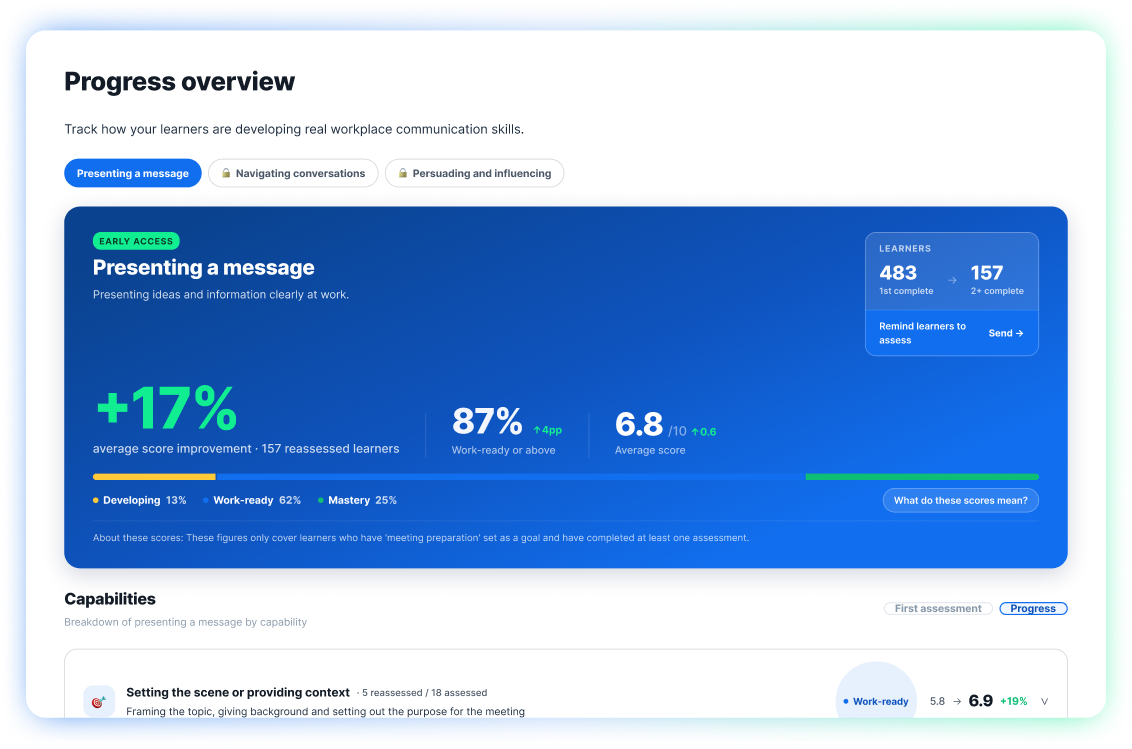The image size is (1132, 749).
Task: Click the yellow Developing segment of the score bar
Action: click(154, 477)
